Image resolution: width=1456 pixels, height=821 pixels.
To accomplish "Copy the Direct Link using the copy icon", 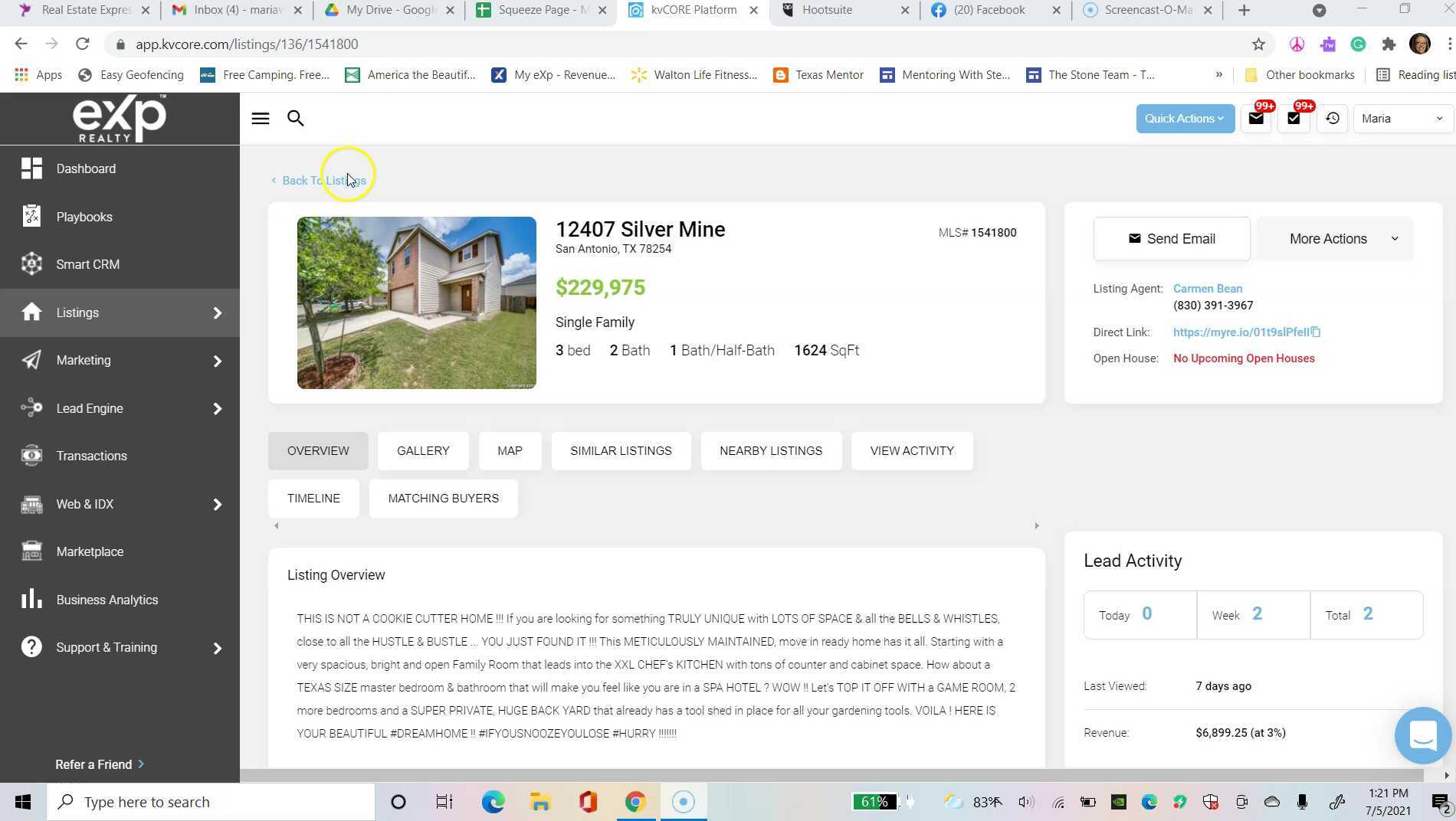I will point(1316,332).
